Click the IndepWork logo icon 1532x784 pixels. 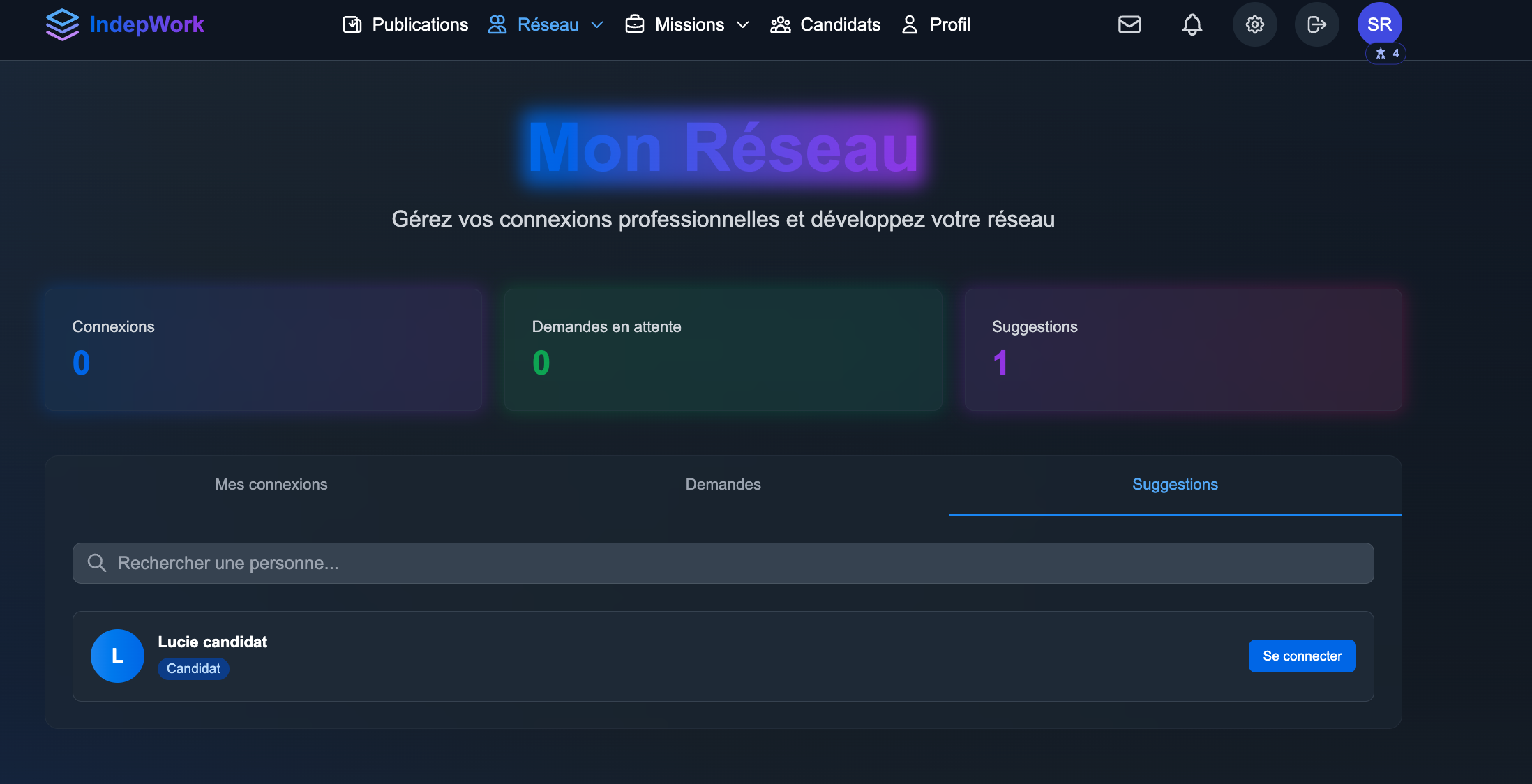(x=62, y=24)
